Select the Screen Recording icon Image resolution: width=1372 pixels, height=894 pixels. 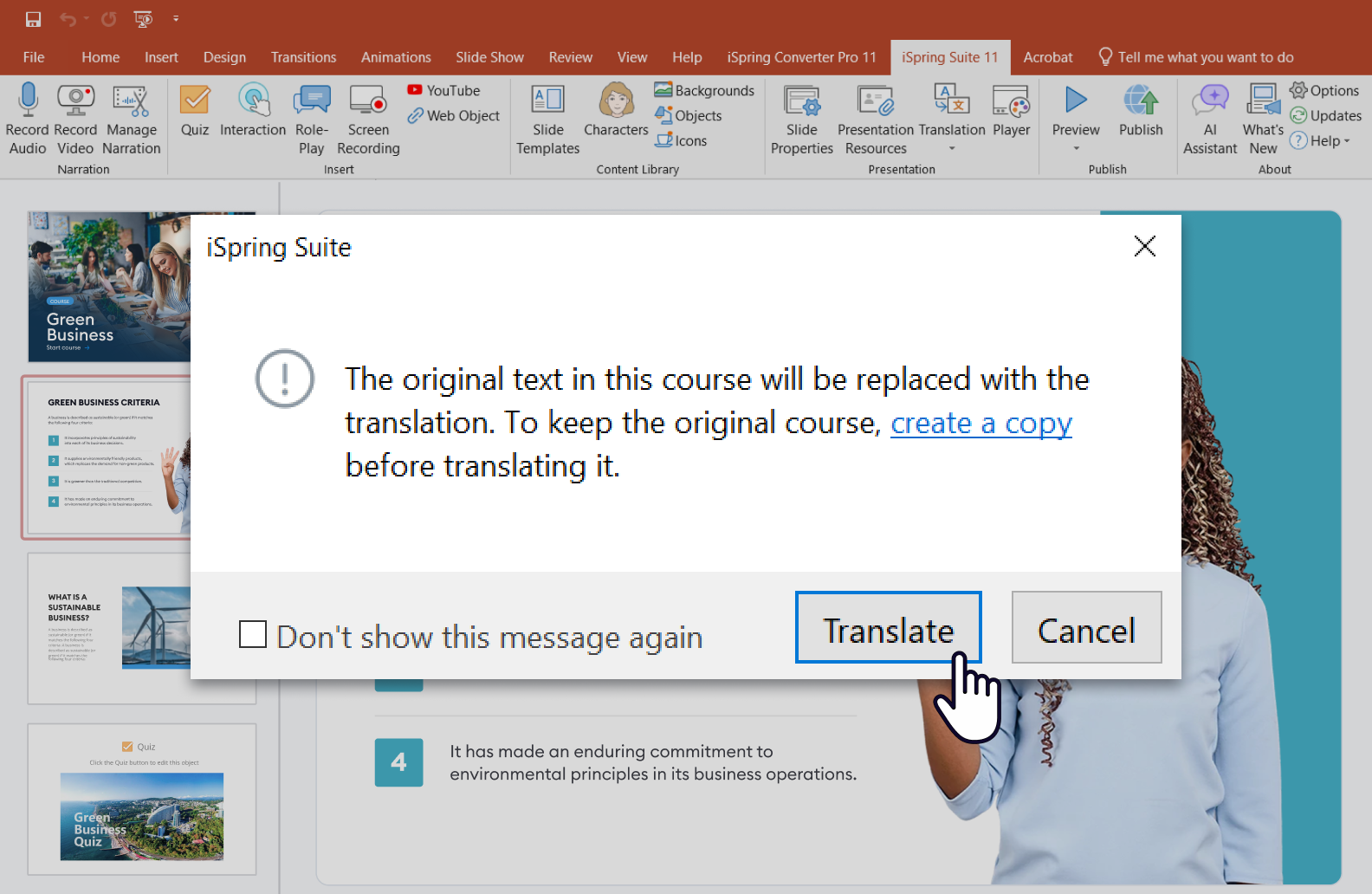point(368,101)
